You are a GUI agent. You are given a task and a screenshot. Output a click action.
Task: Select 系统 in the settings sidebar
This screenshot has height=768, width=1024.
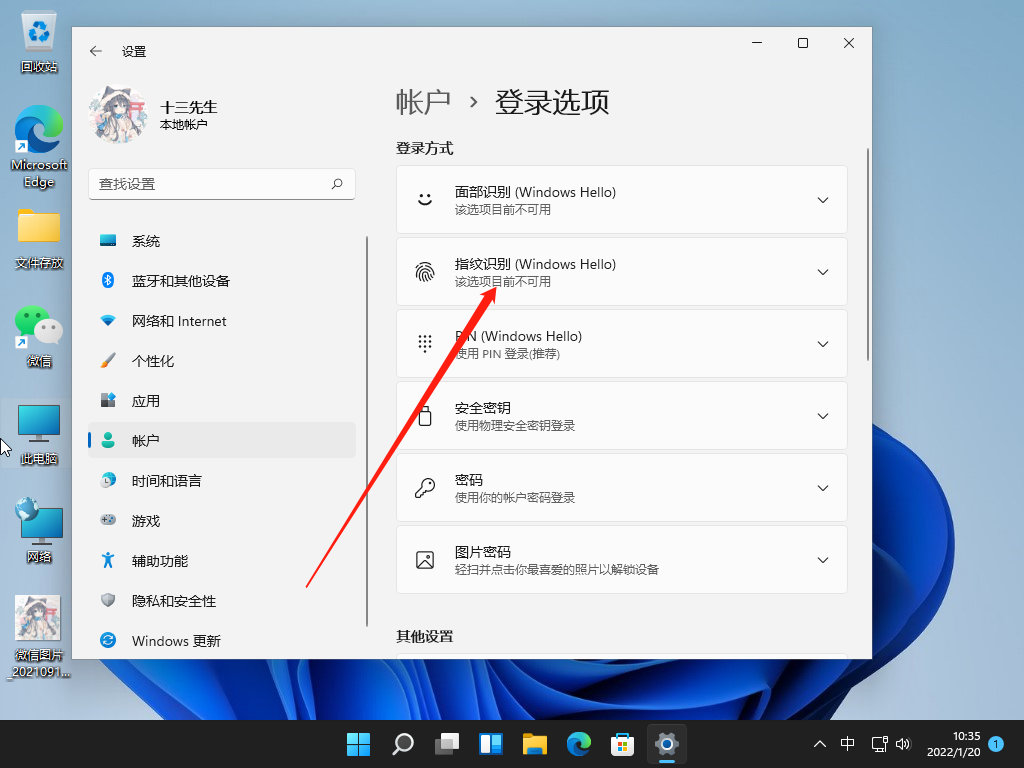146,241
